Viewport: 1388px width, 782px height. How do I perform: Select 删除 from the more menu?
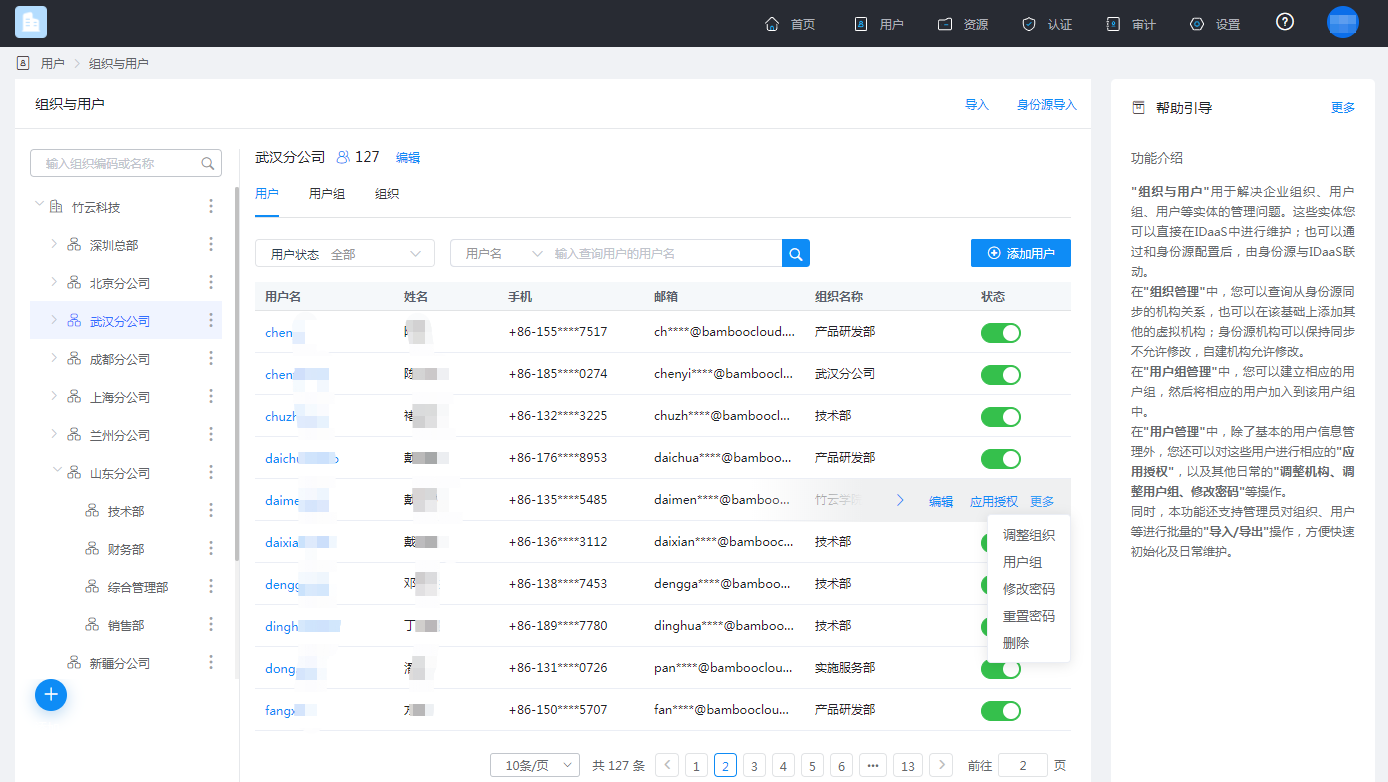1016,643
